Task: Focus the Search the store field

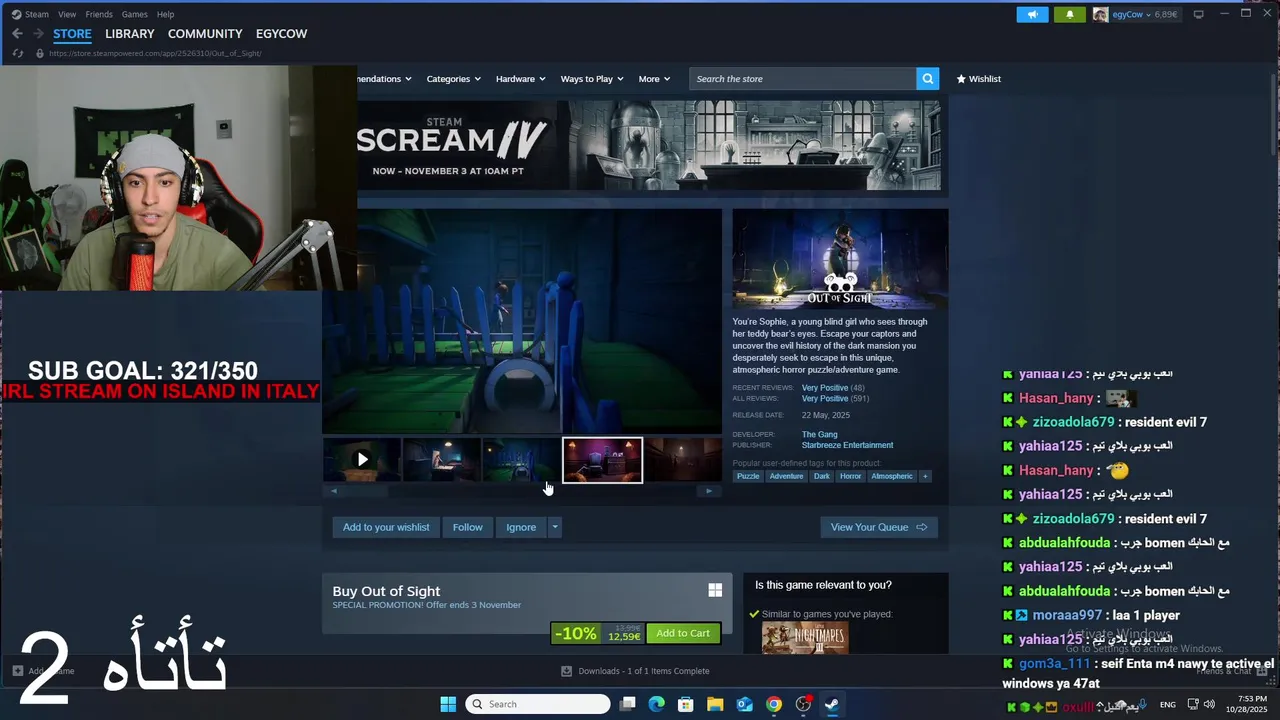Action: tap(803, 79)
